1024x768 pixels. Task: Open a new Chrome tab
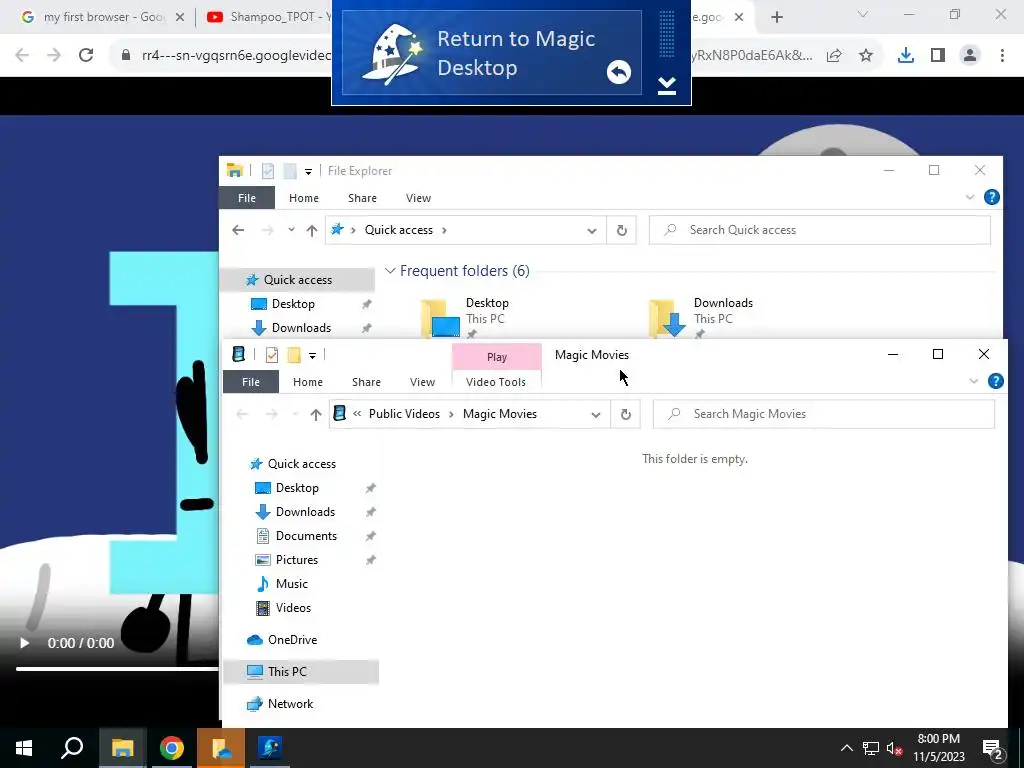tap(776, 17)
